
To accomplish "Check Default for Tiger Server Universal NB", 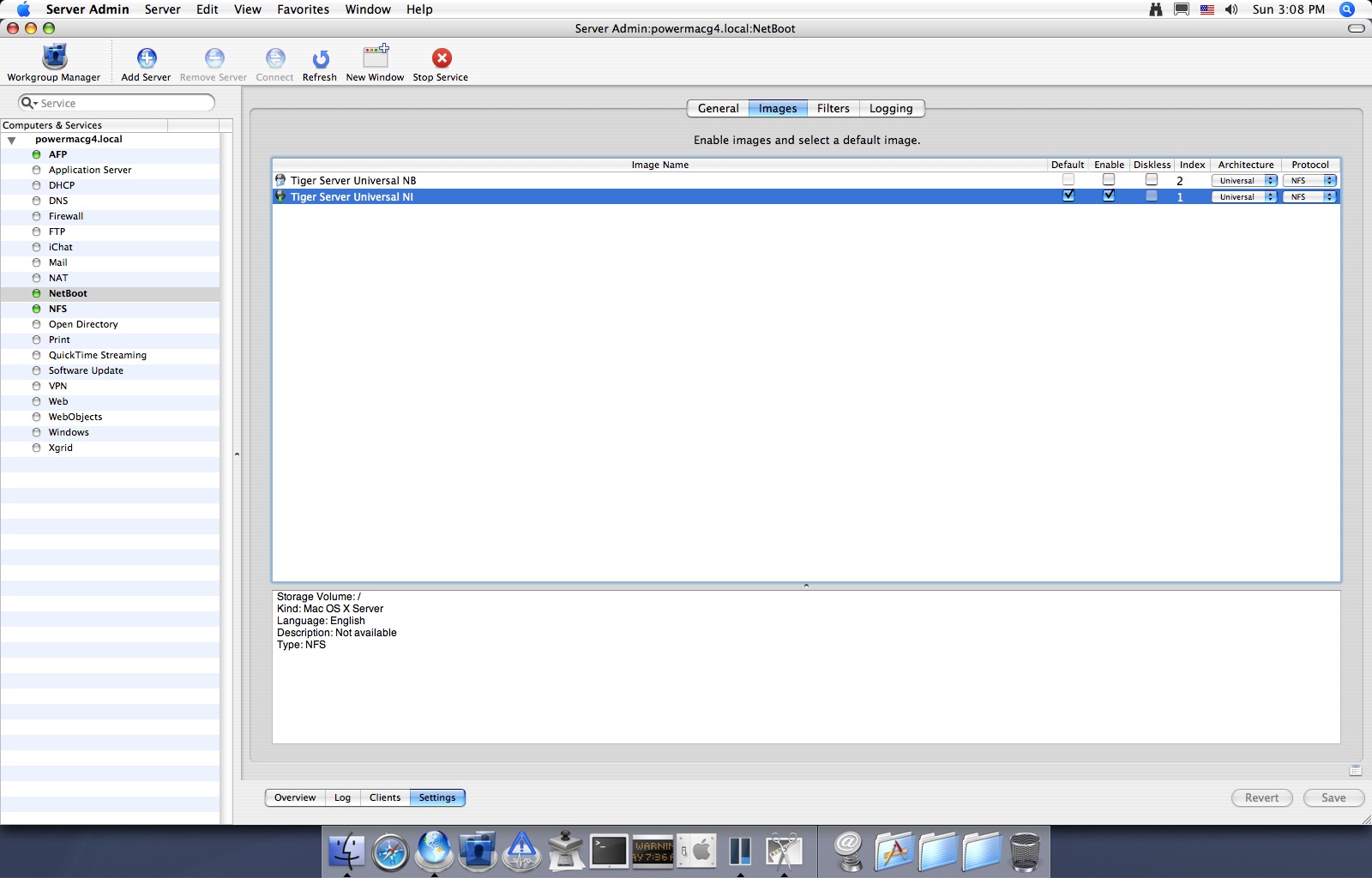I will tap(1068, 180).
